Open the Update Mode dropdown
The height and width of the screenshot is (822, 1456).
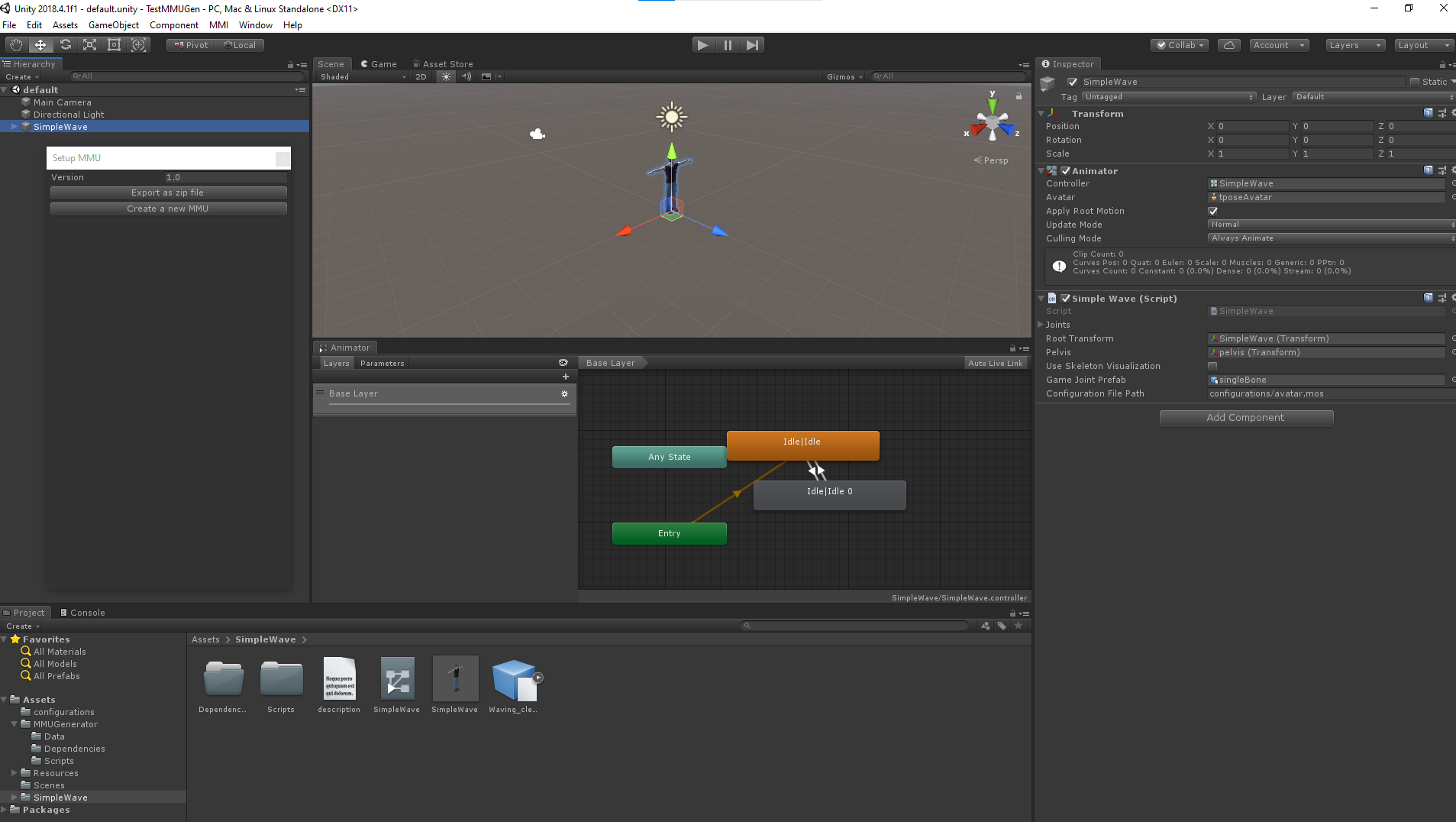1332,225
